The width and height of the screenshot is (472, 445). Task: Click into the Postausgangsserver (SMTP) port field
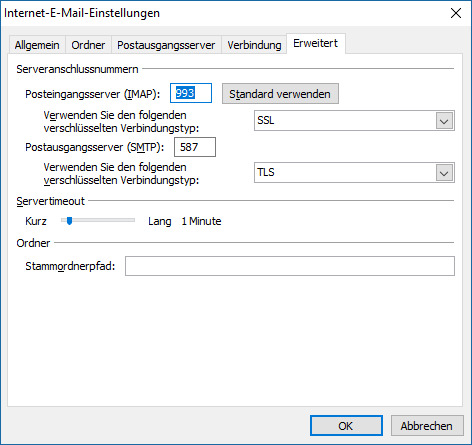195,147
